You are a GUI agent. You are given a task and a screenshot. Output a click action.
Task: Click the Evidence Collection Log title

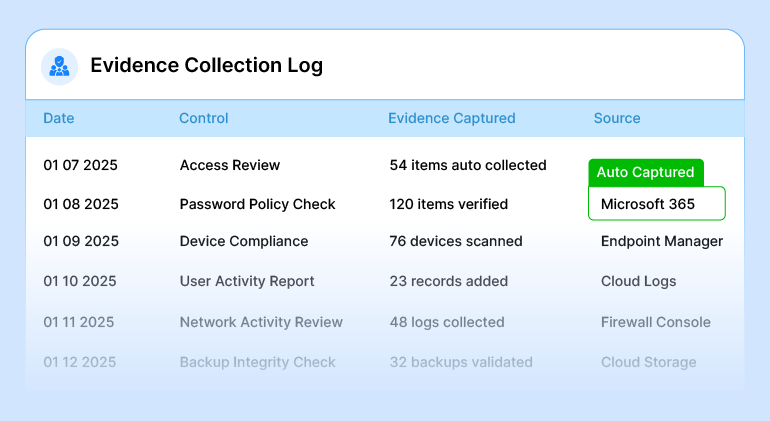pos(206,66)
